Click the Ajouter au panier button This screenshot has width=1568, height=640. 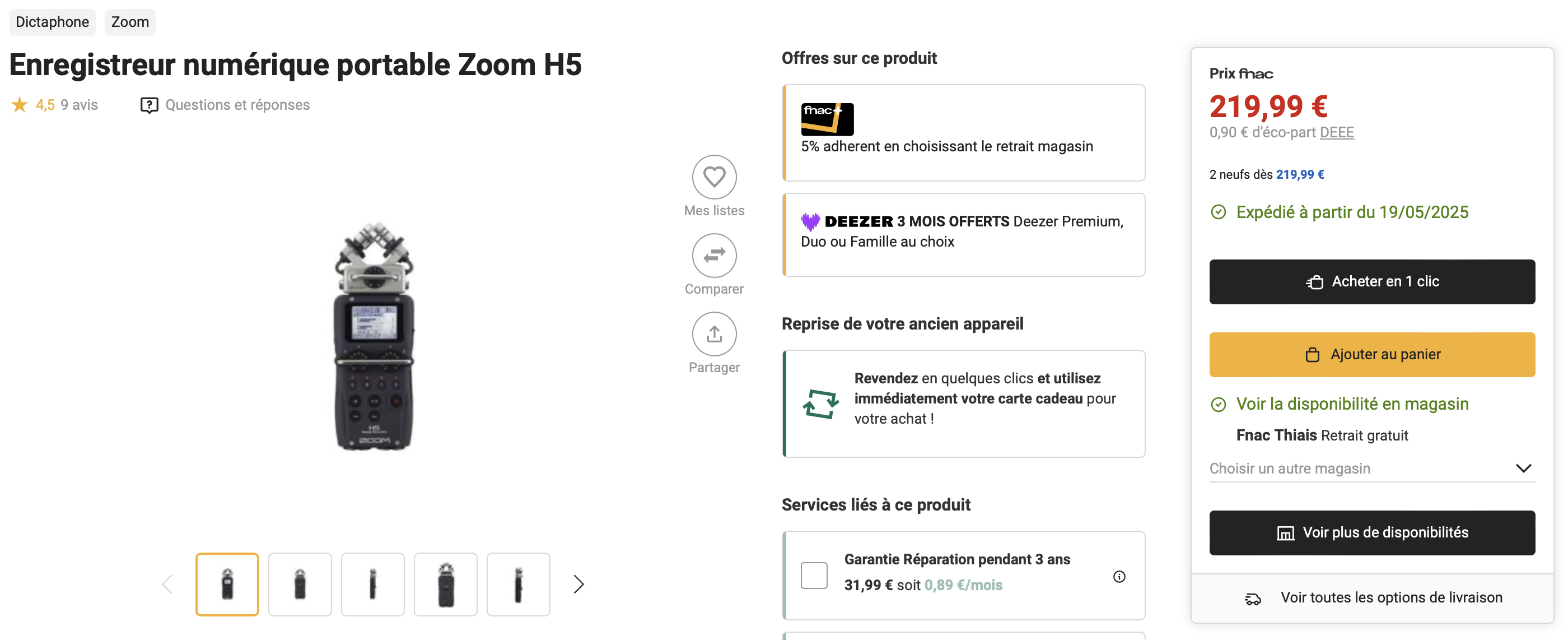click(1371, 354)
